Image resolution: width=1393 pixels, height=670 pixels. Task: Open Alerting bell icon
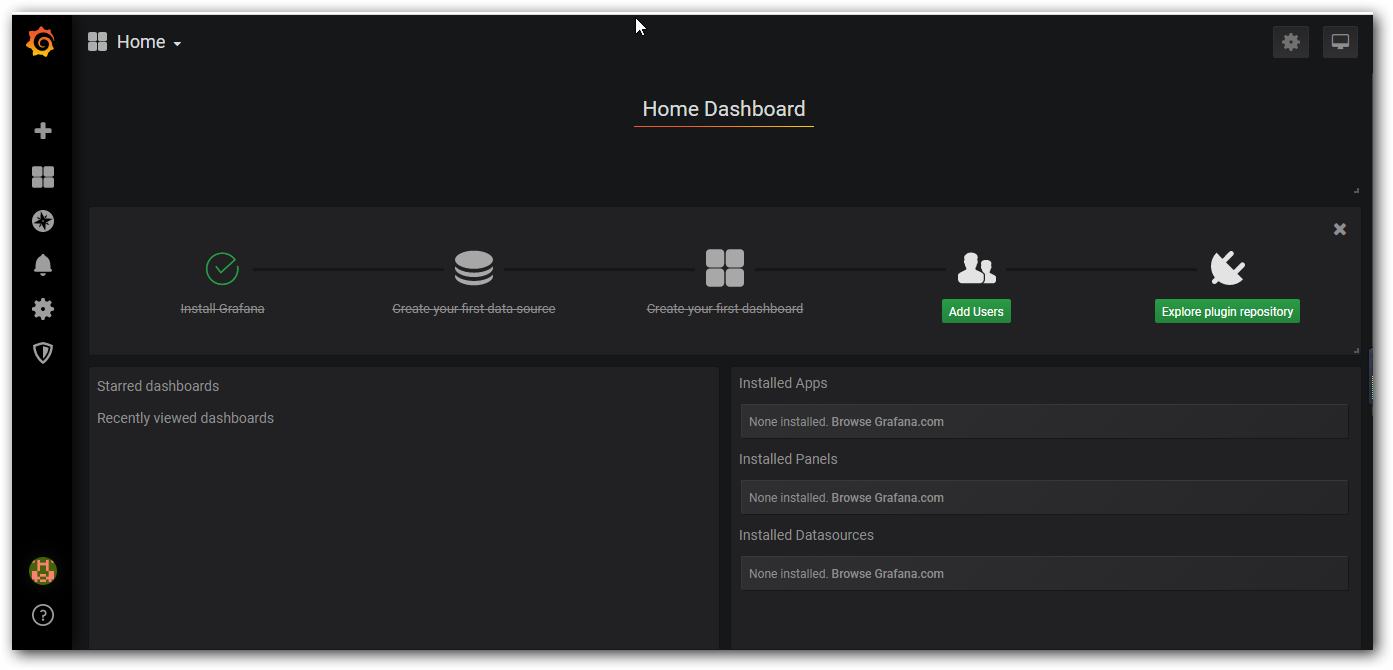click(x=43, y=265)
